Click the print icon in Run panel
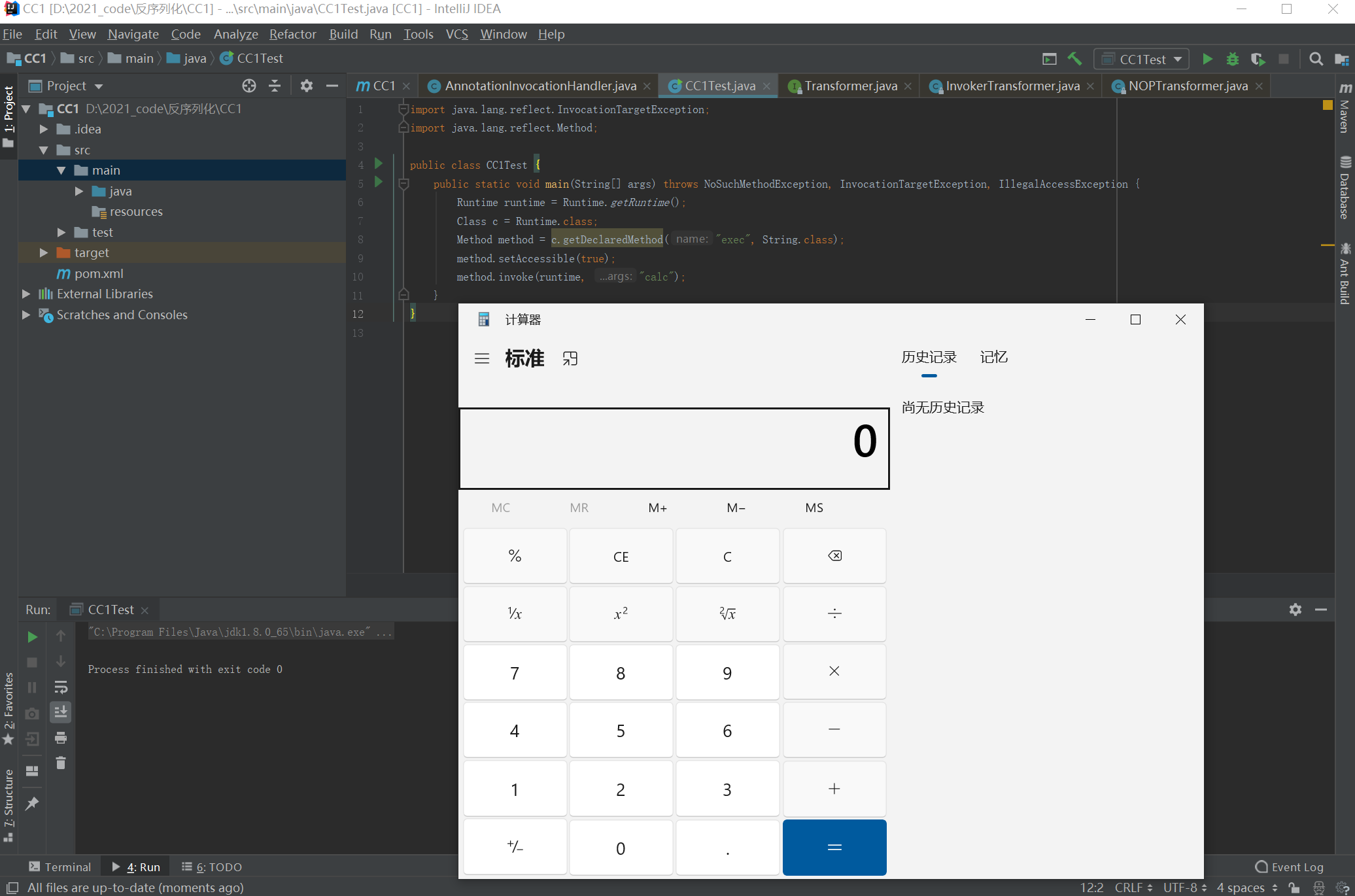 pyautogui.click(x=61, y=738)
